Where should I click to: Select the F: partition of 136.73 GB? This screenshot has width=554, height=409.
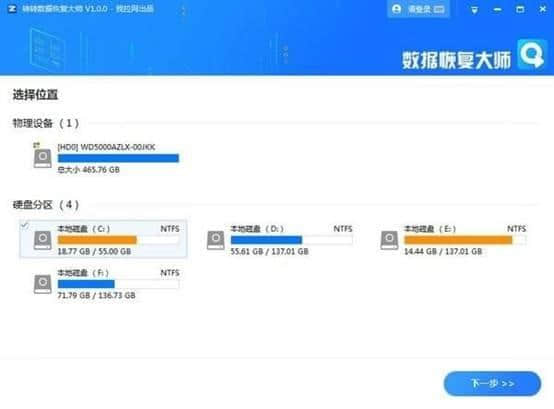(106, 284)
